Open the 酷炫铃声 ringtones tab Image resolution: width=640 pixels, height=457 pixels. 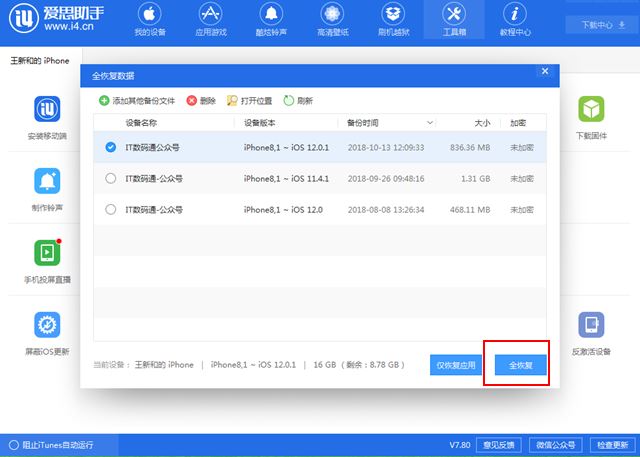271,20
